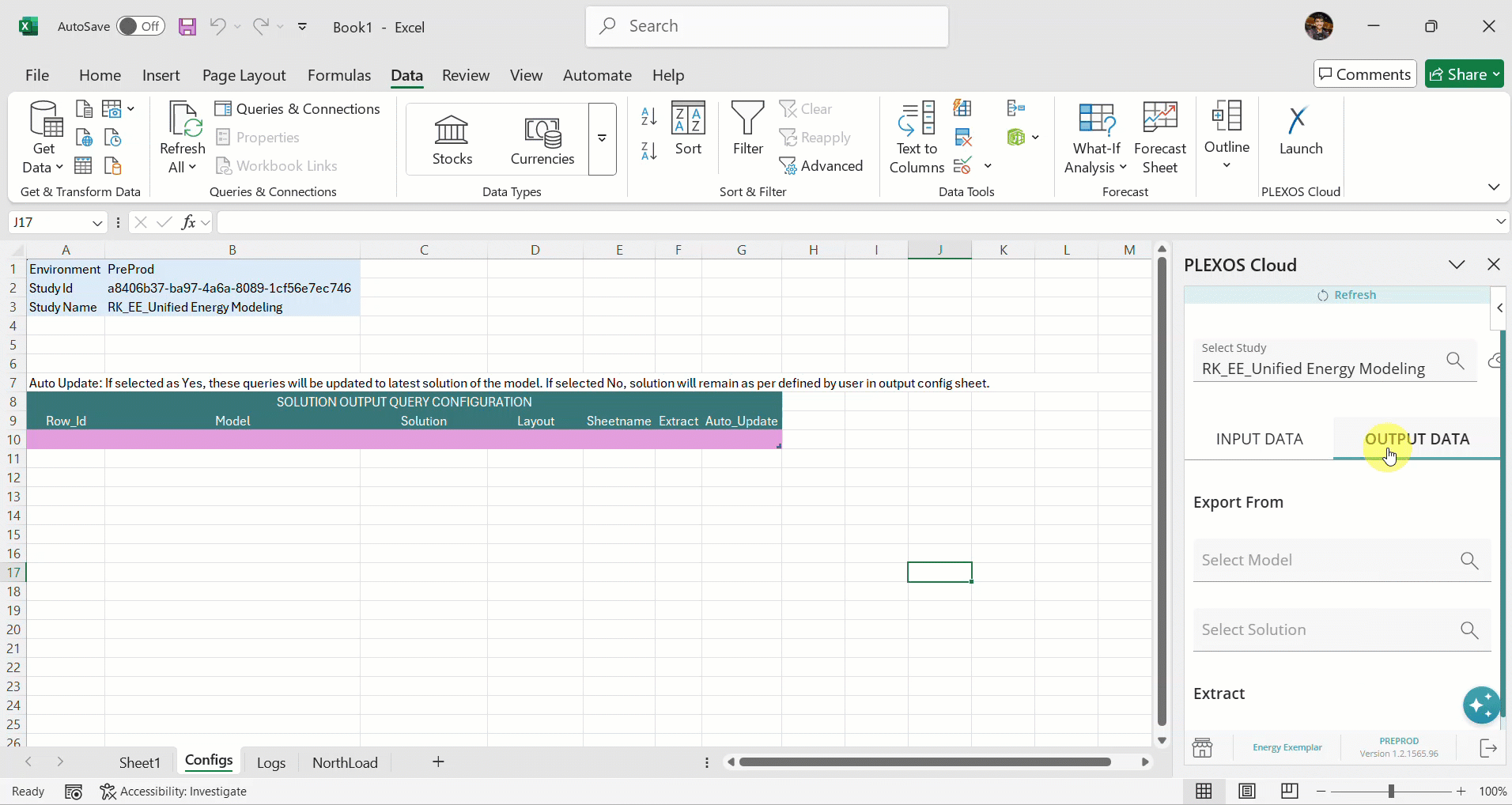Switch to the Formulas ribbon tab
This screenshot has width=1512, height=805.
[339, 75]
